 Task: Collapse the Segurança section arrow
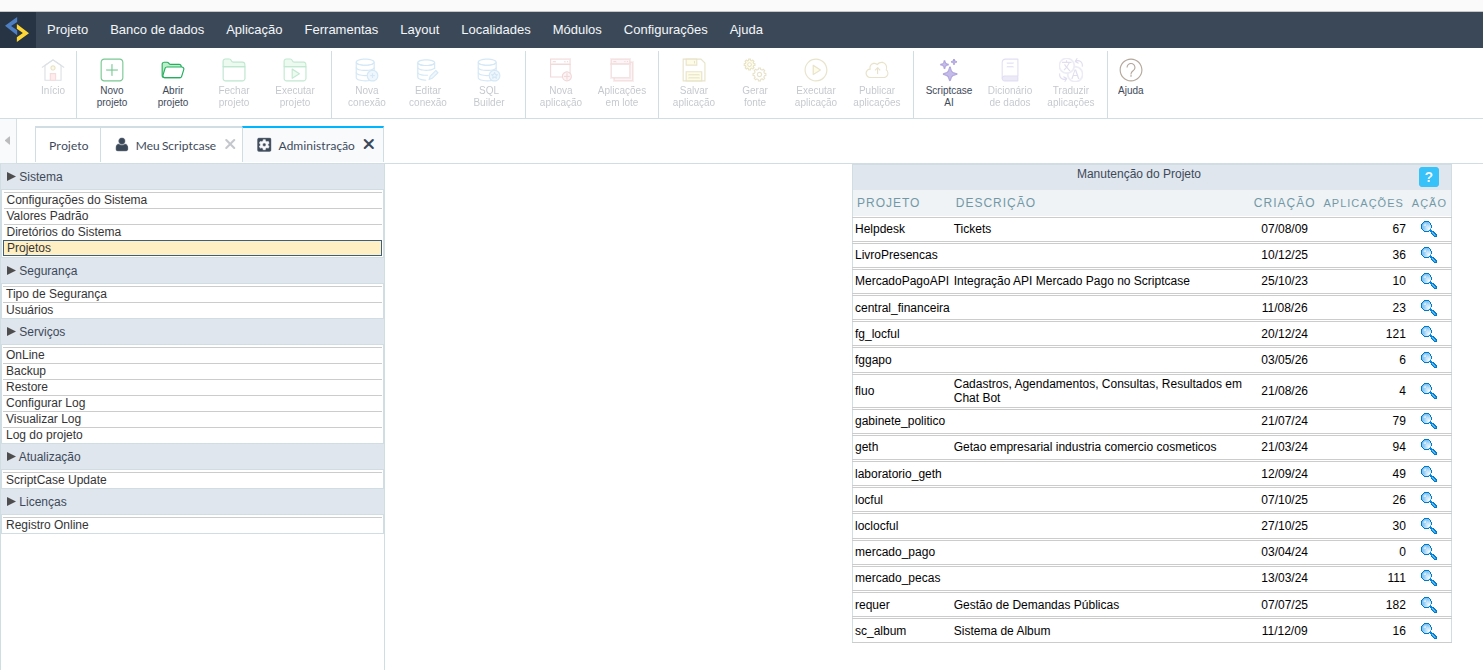11,270
